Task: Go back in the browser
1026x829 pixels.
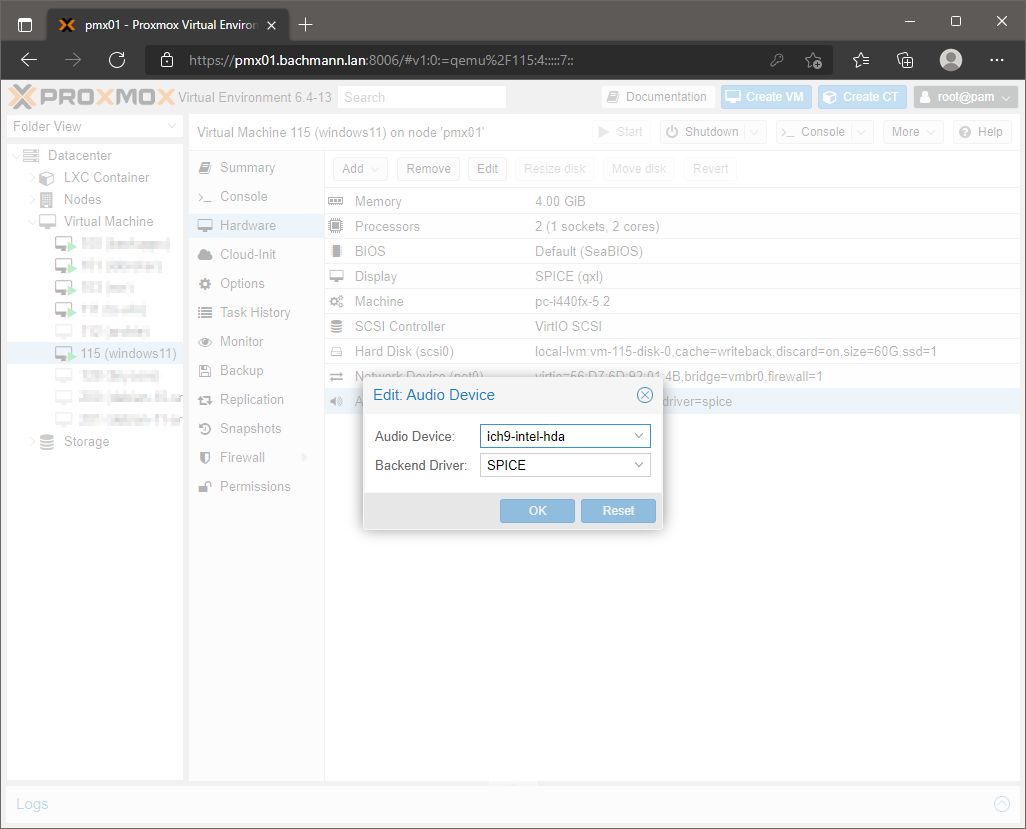Action: point(29,60)
